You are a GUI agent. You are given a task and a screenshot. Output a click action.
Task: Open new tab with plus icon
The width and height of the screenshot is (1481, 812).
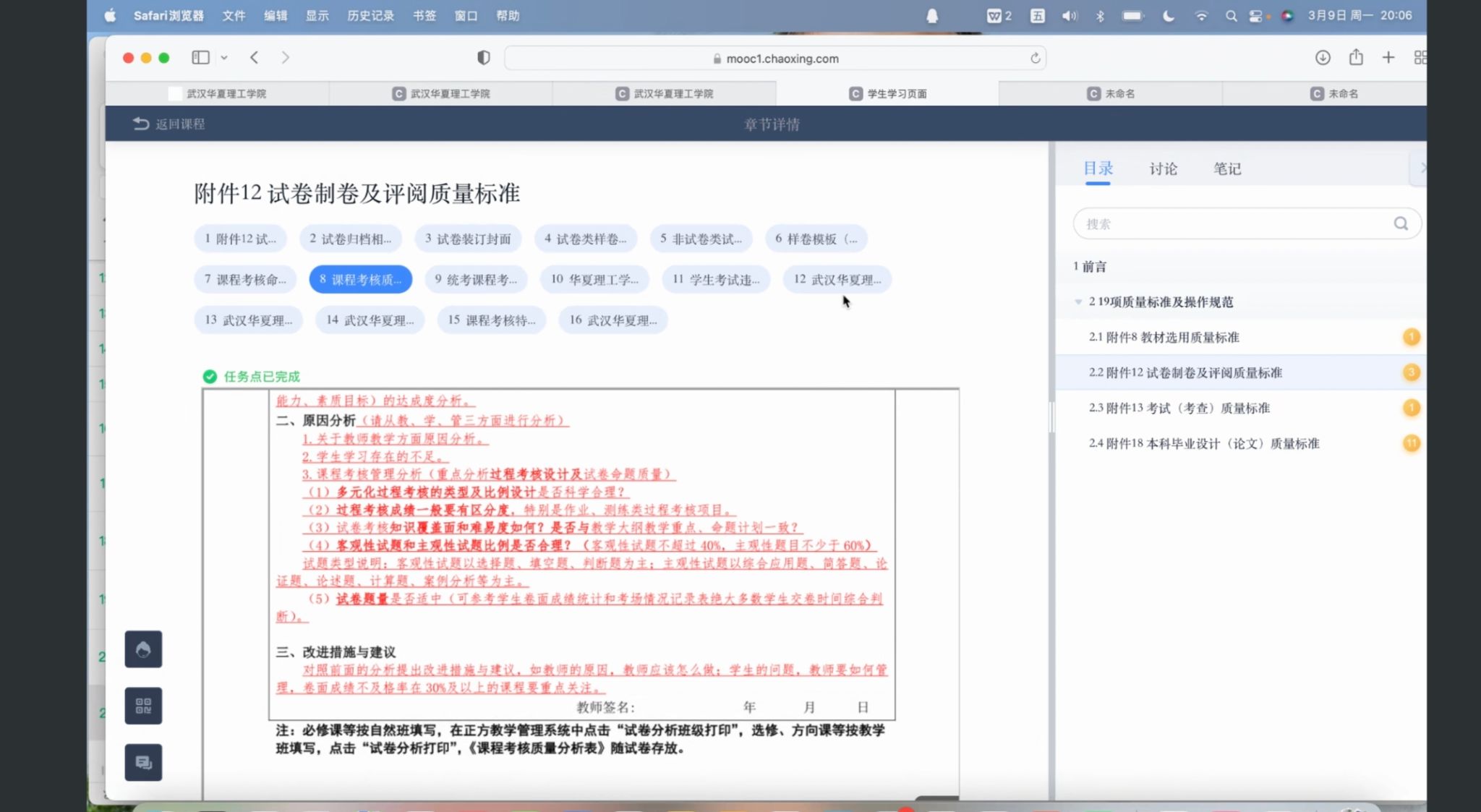1388,58
